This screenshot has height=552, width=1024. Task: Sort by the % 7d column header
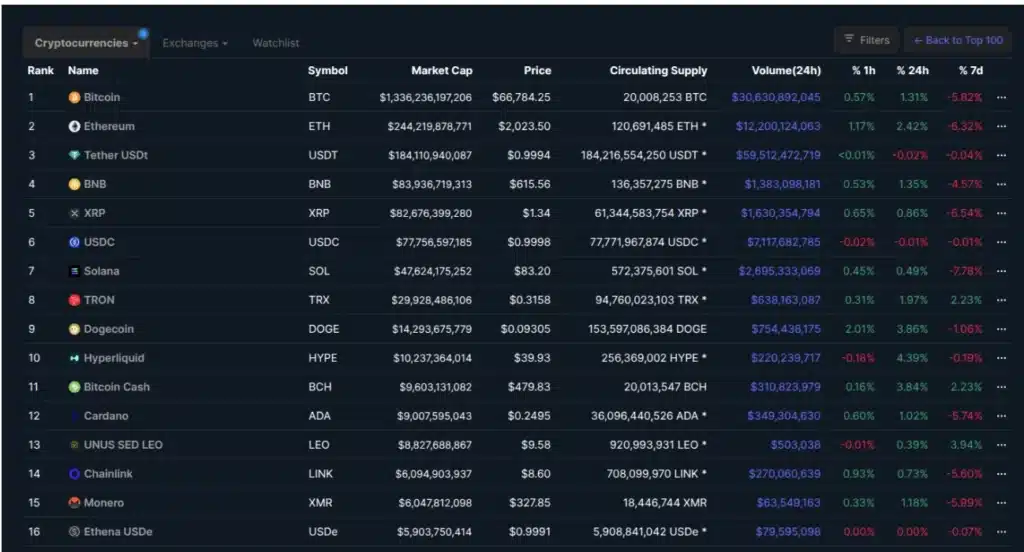970,71
